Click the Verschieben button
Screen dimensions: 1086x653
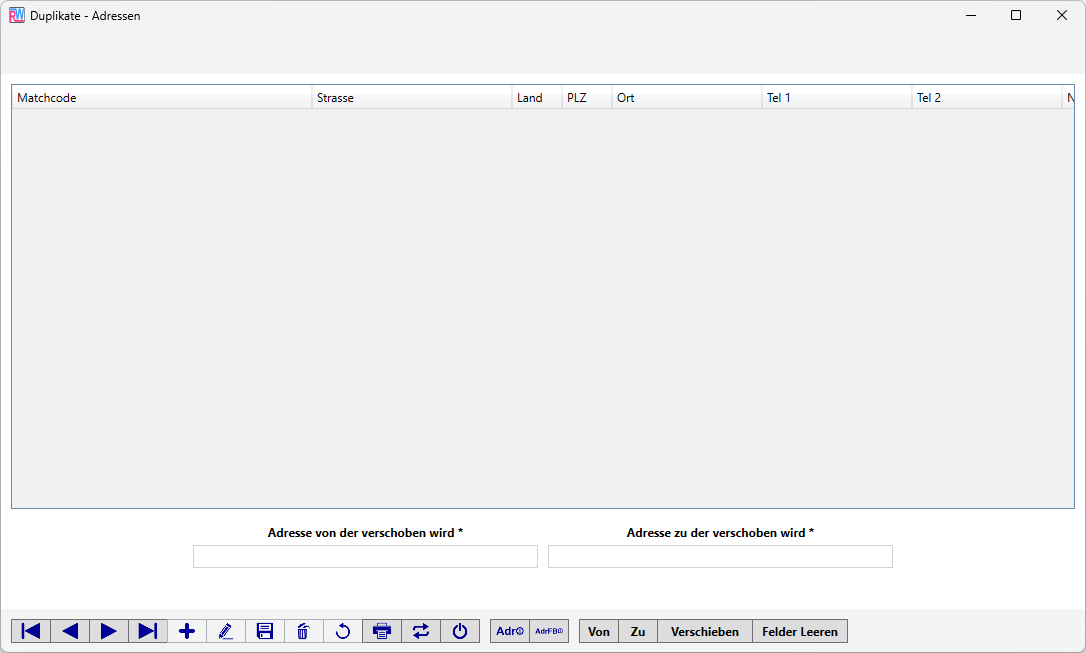705,631
